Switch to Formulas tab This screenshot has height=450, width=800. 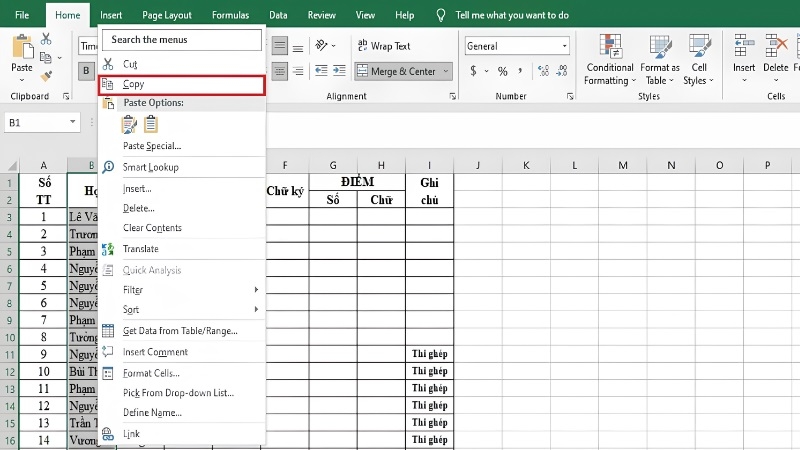click(231, 15)
